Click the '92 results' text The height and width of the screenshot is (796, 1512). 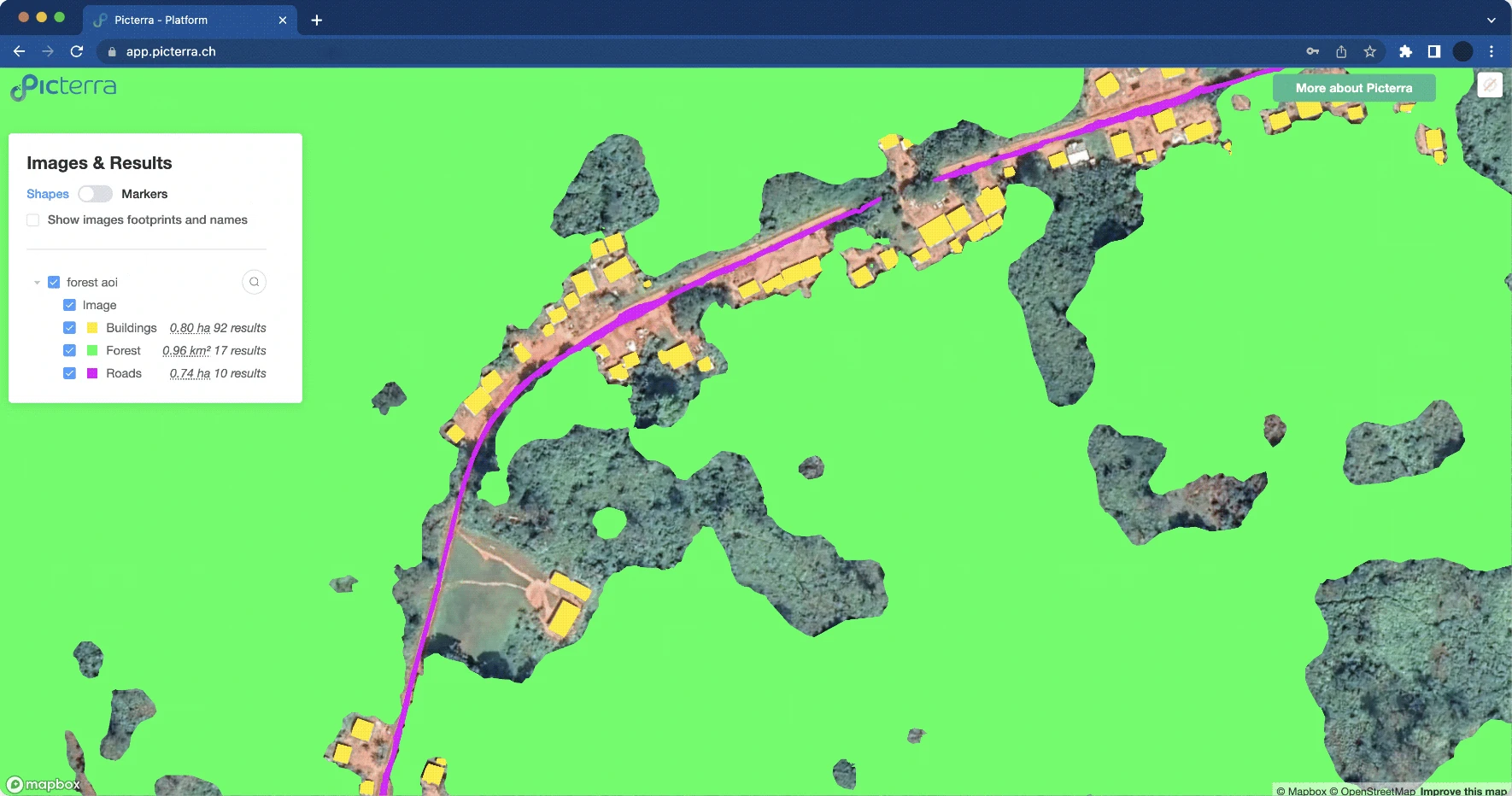(x=240, y=328)
